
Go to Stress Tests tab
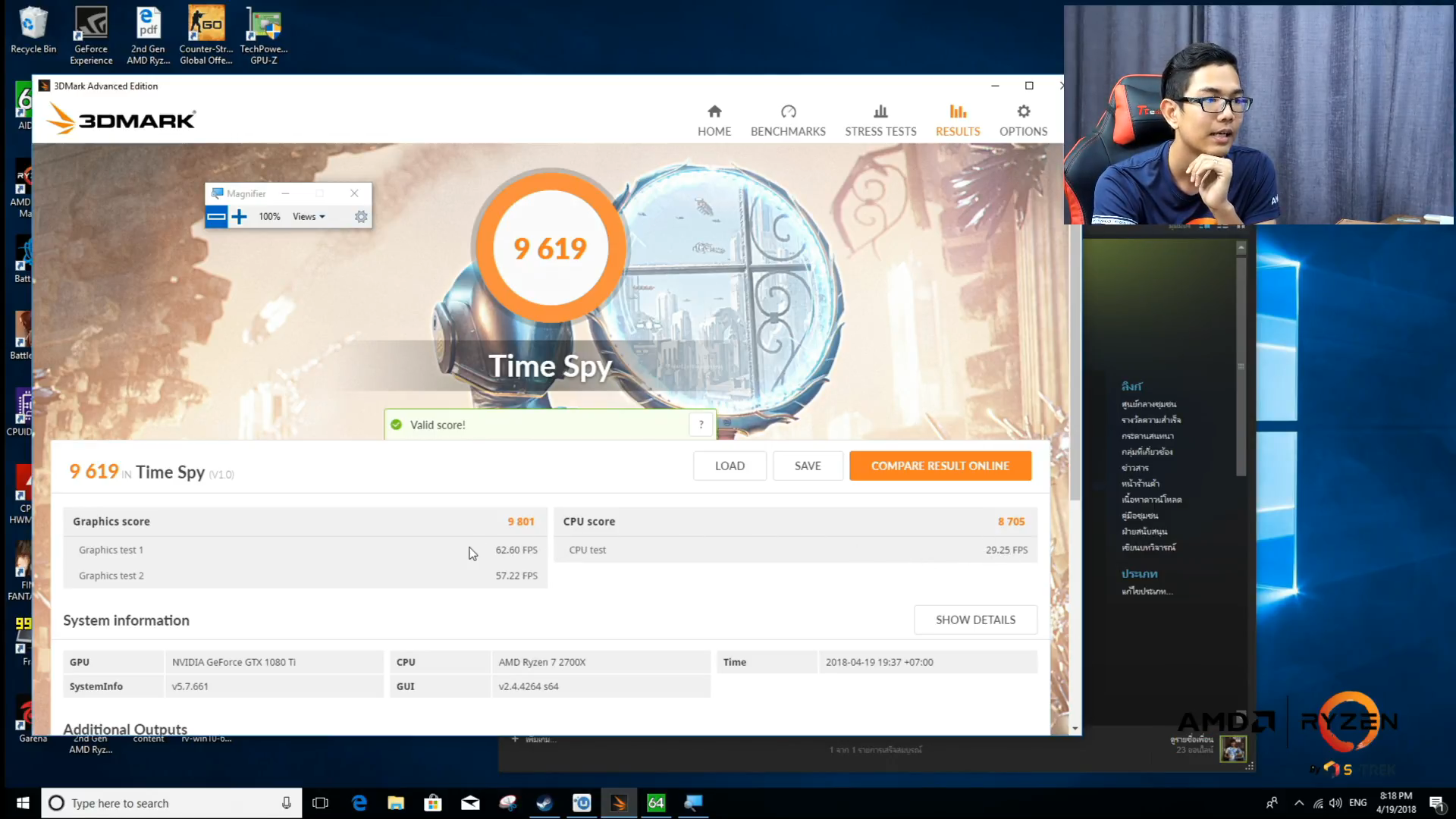[880, 121]
